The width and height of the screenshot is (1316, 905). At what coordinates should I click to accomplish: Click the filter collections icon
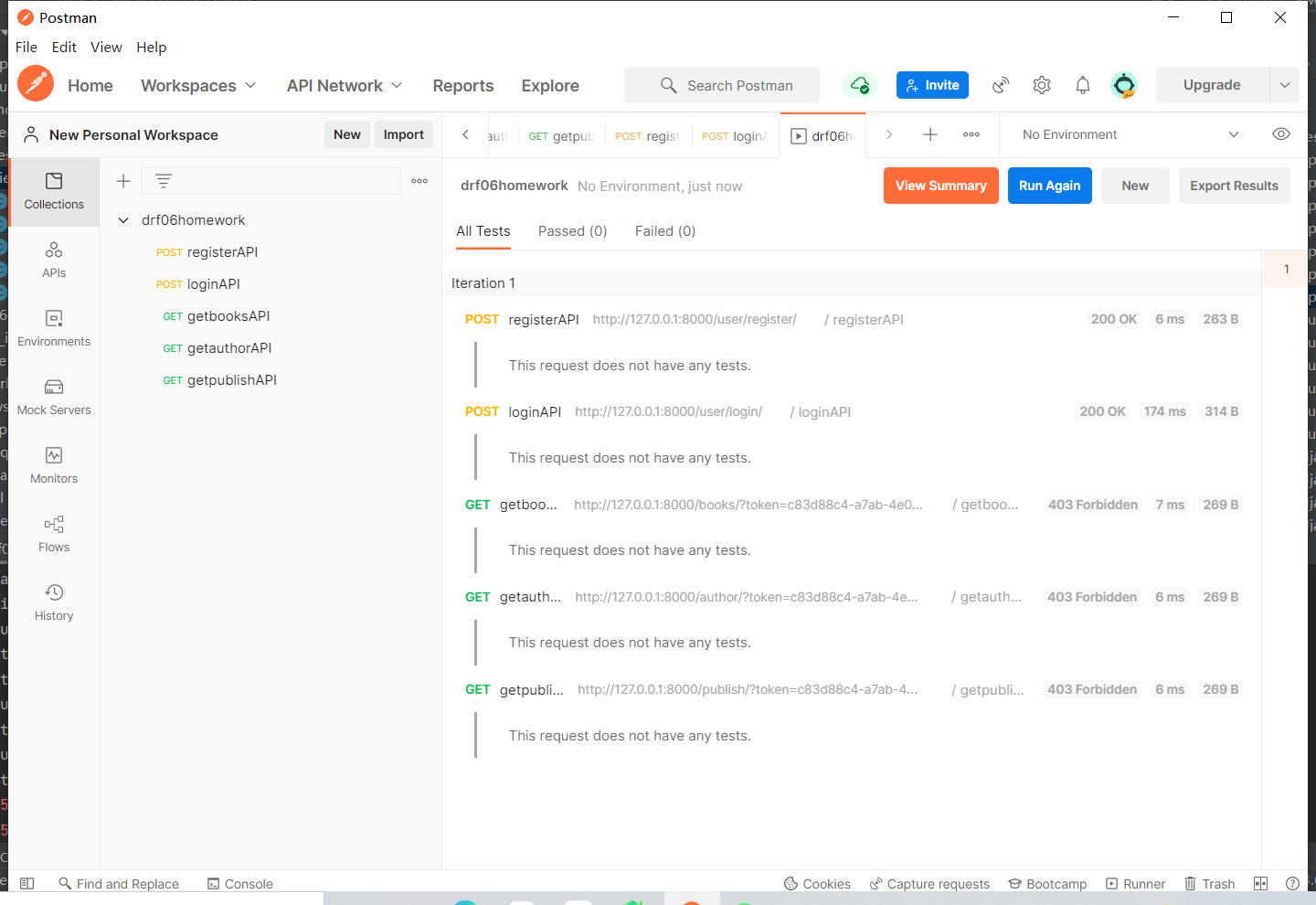point(164,181)
